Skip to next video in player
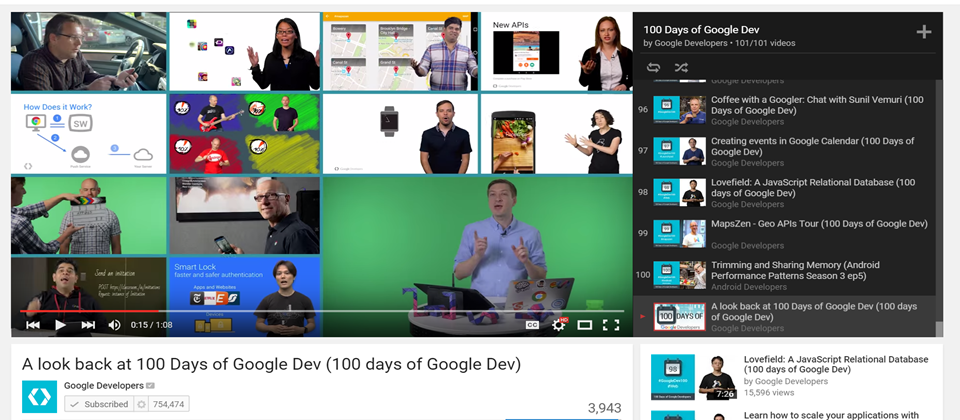Screen dimensions: 960x420 point(88,325)
